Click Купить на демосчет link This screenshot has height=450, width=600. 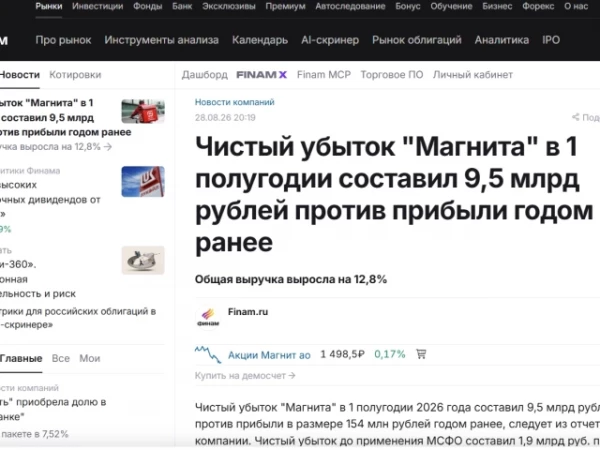point(245,376)
